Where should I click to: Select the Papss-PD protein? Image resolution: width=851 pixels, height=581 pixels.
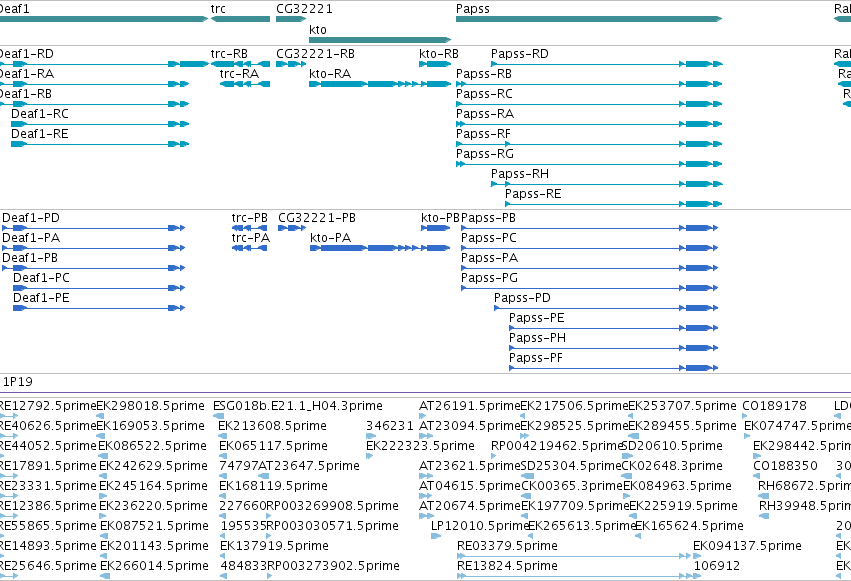coord(606,308)
